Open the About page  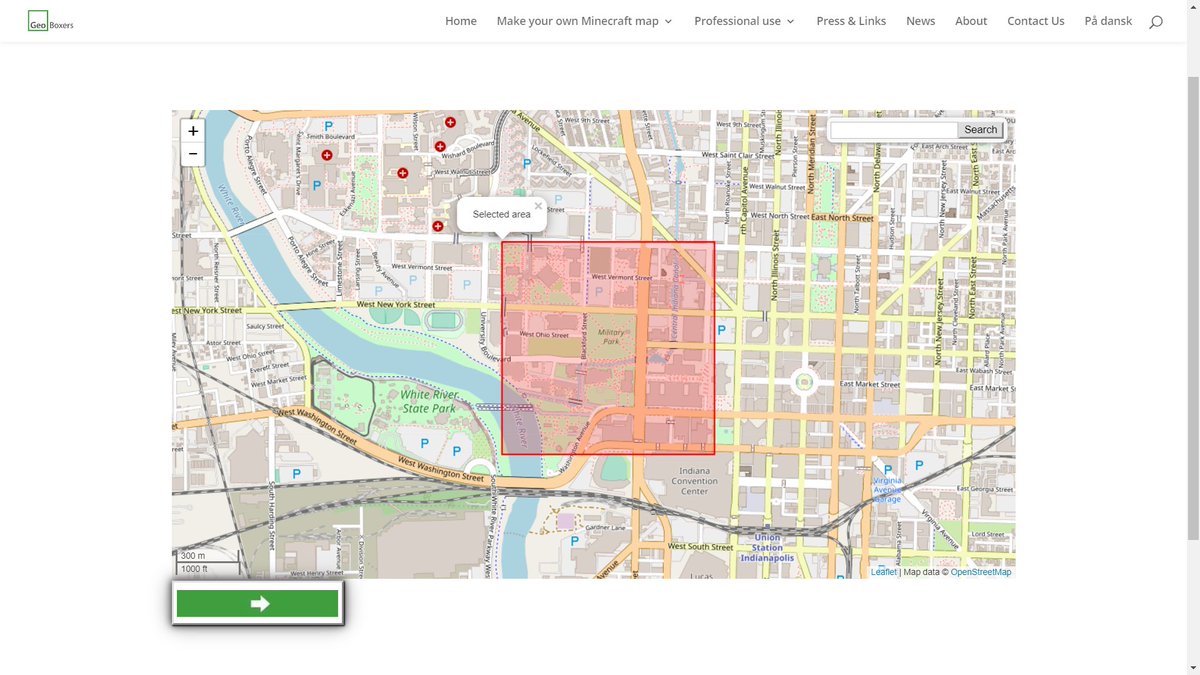[971, 21]
